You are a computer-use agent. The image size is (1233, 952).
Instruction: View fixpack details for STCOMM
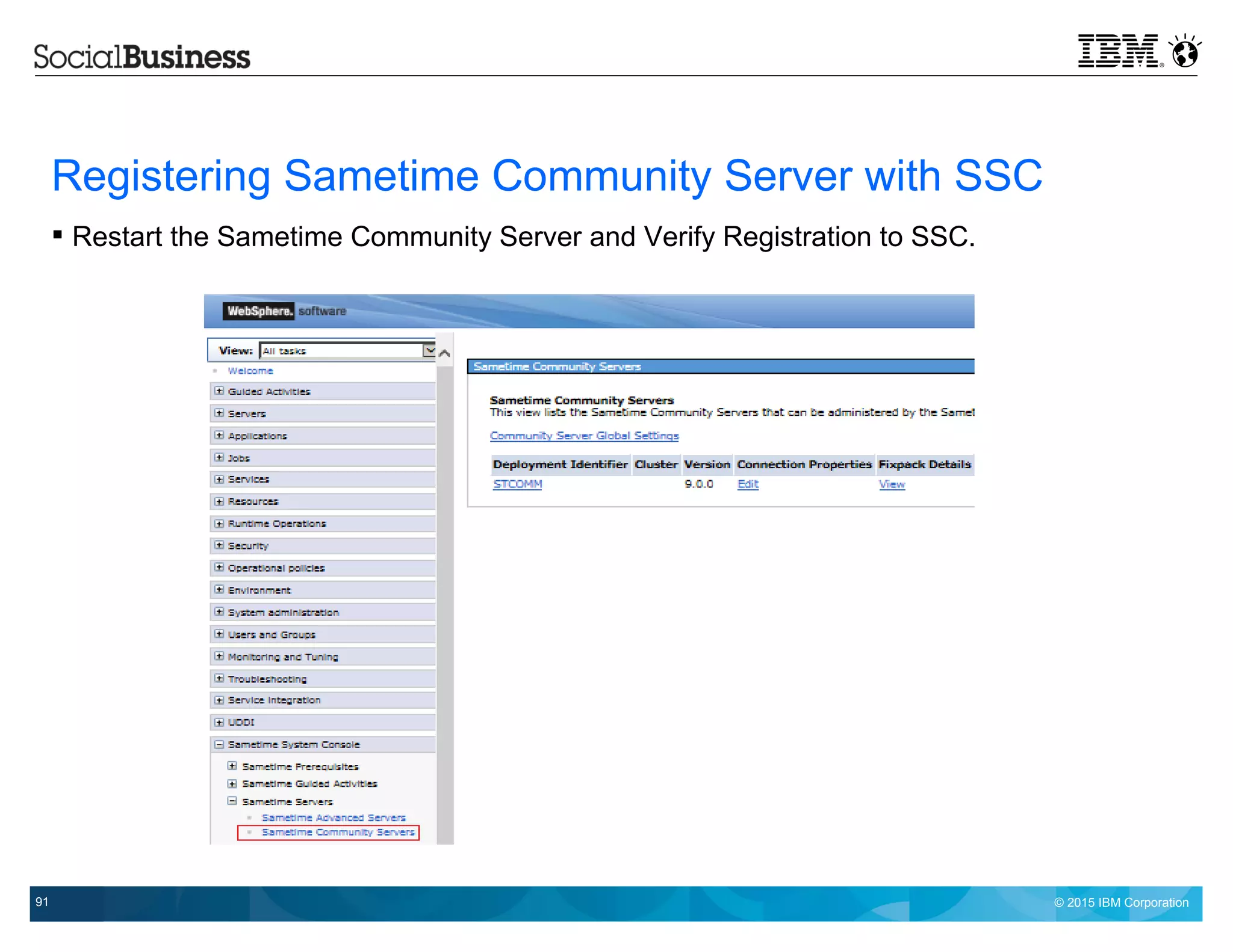(x=892, y=484)
